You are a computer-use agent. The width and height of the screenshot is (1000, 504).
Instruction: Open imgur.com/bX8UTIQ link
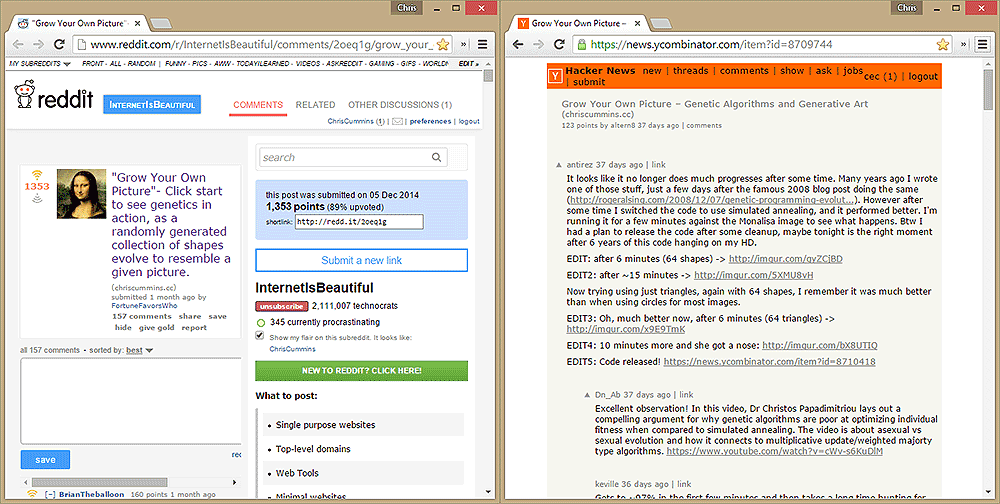(x=820, y=345)
